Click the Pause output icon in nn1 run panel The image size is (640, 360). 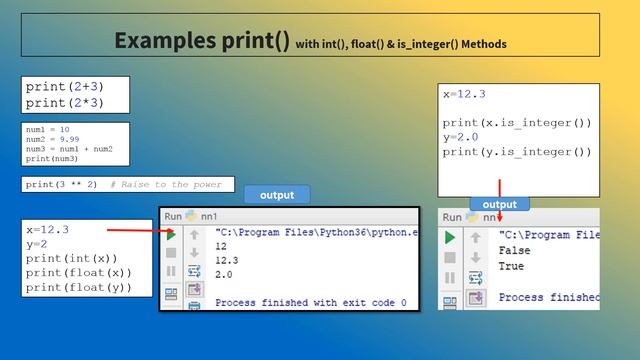coord(171,271)
